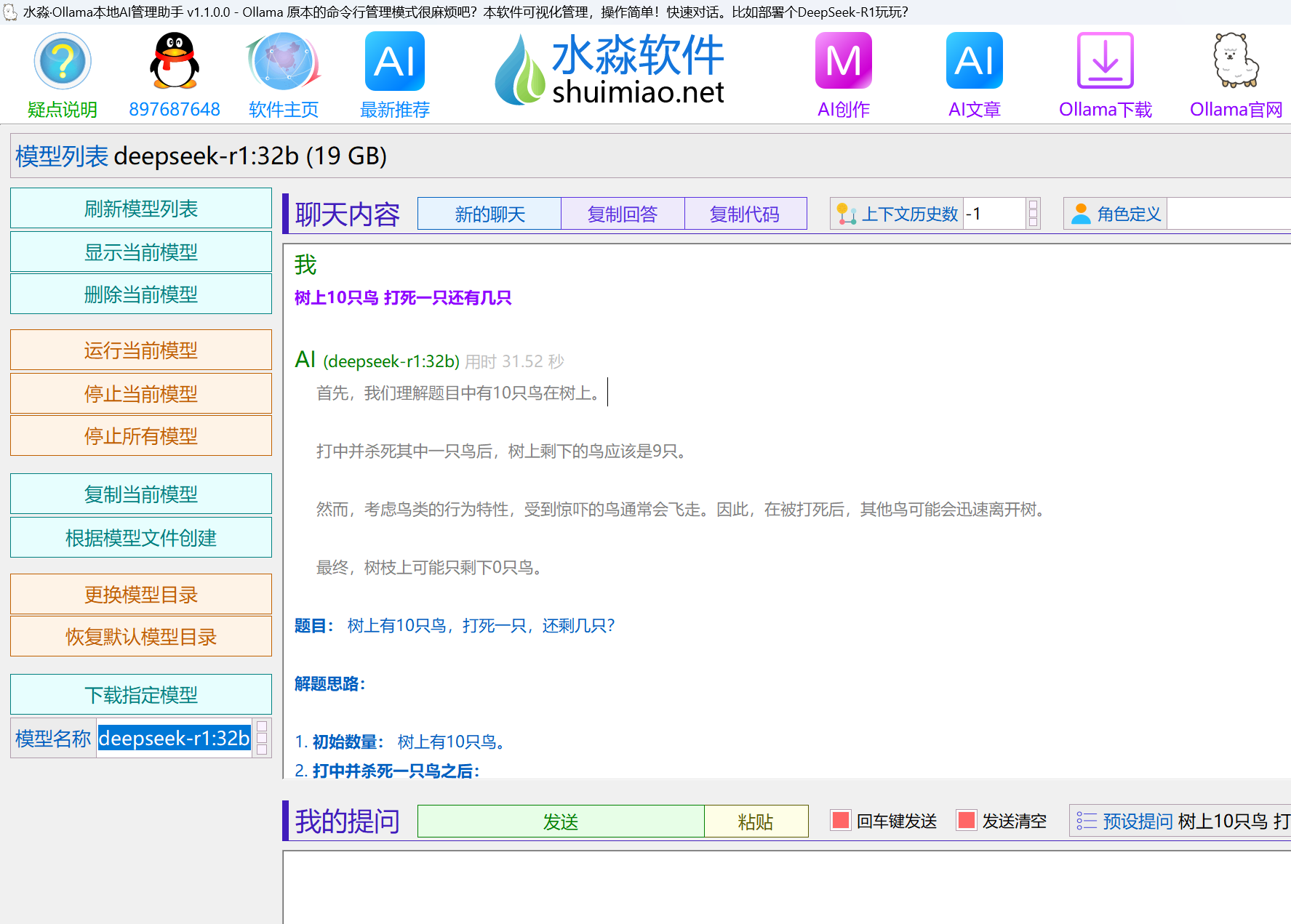Click the 水淼软件 shuimiao.net logo
This screenshot has width=1291, height=924.
point(609,70)
